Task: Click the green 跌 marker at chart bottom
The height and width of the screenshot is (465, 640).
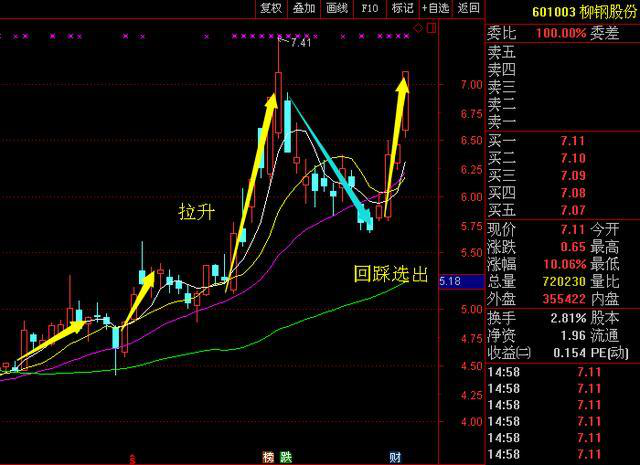Action: 284,457
